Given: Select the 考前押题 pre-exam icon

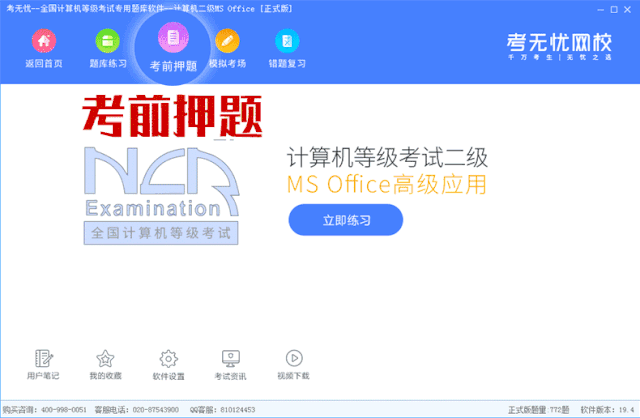Looking at the screenshot, I should [173, 38].
